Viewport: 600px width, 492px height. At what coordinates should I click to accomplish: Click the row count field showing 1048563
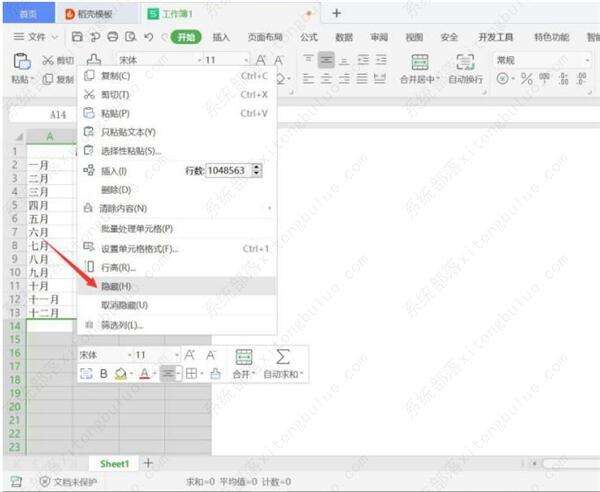pos(229,170)
